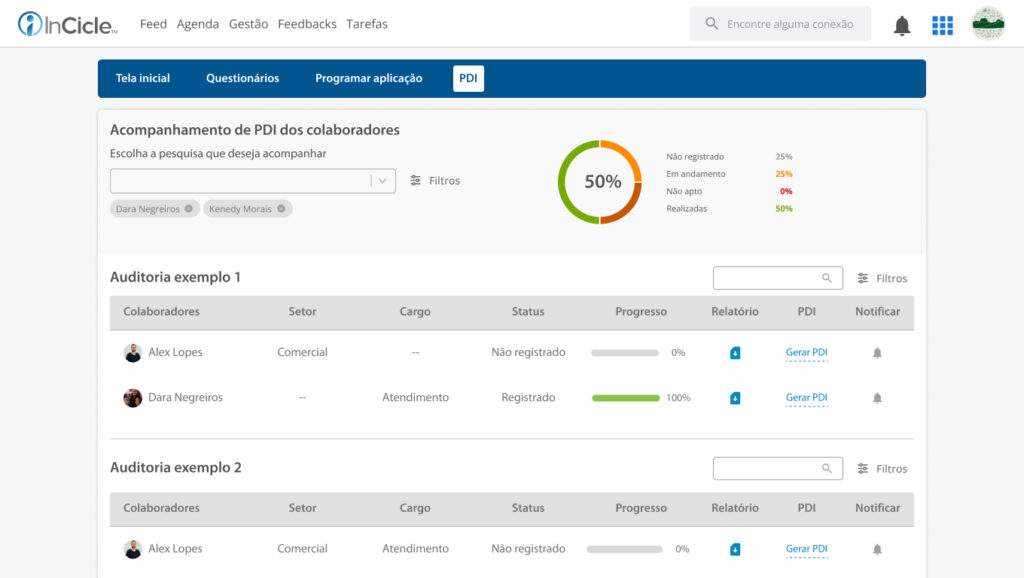This screenshot has height=578, width=1024.
Task: Open Feedbacks in the top menu
Action: click(307, 24)
